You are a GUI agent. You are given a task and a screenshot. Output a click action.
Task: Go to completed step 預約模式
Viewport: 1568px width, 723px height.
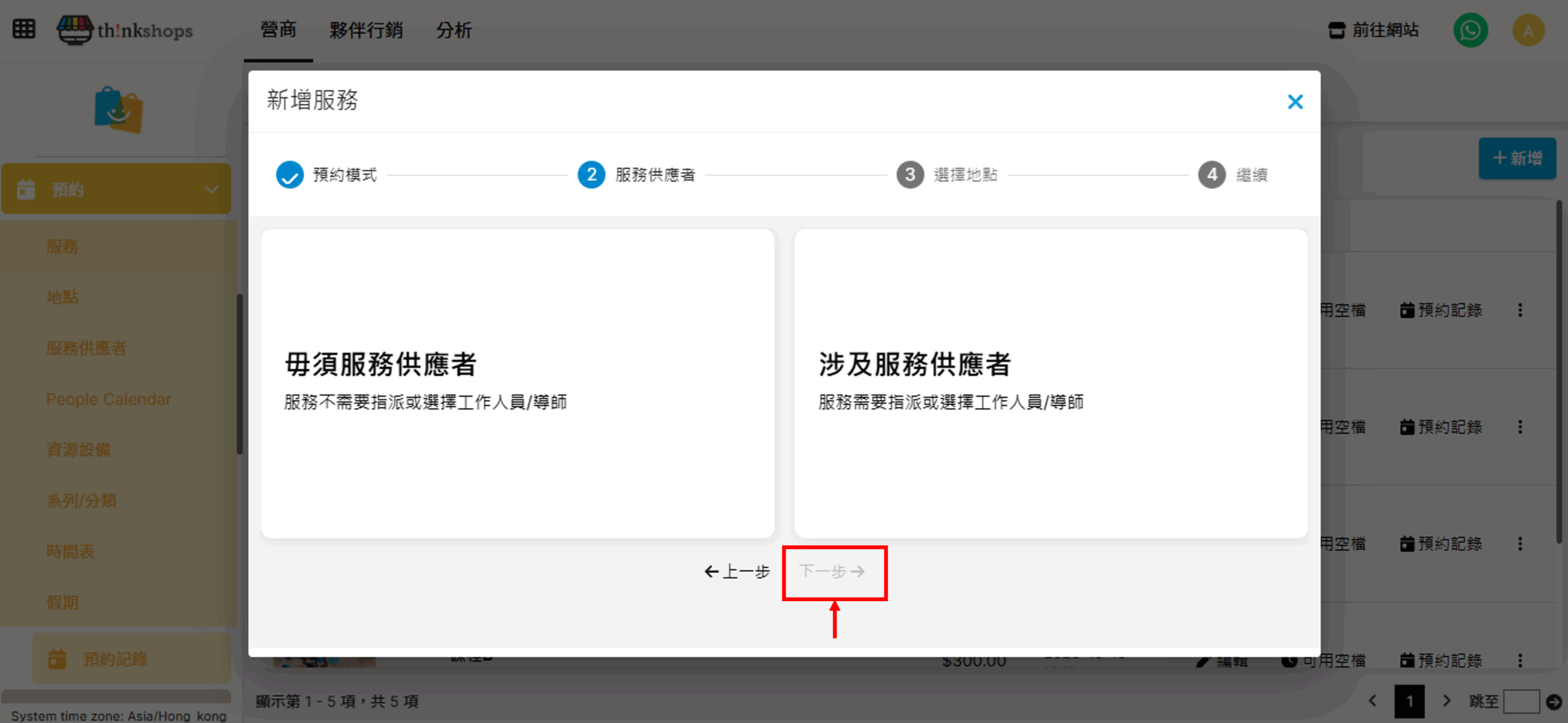[290, 175]
